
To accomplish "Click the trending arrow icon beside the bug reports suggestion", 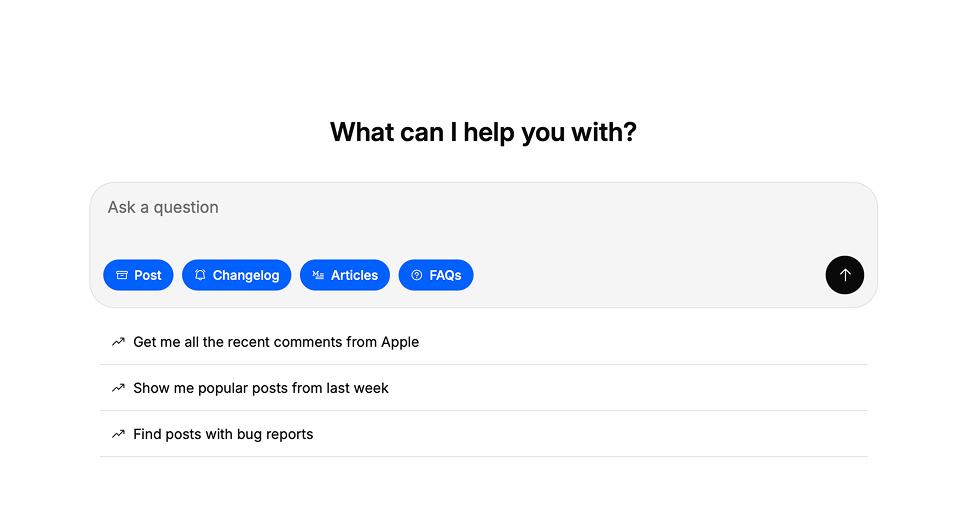I will click(x=118, y=434).
